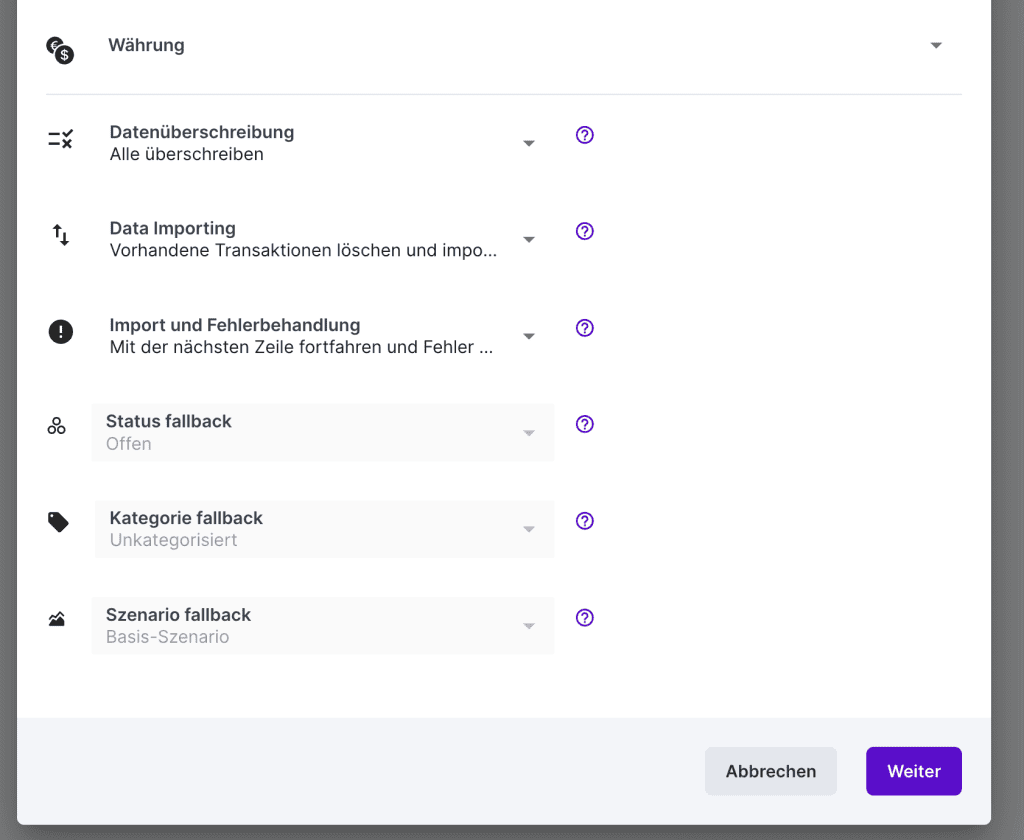View help for Kategorie fallback
This screenshot has width=1024, height=840.
pyautogui.click(x=585, y=521)
